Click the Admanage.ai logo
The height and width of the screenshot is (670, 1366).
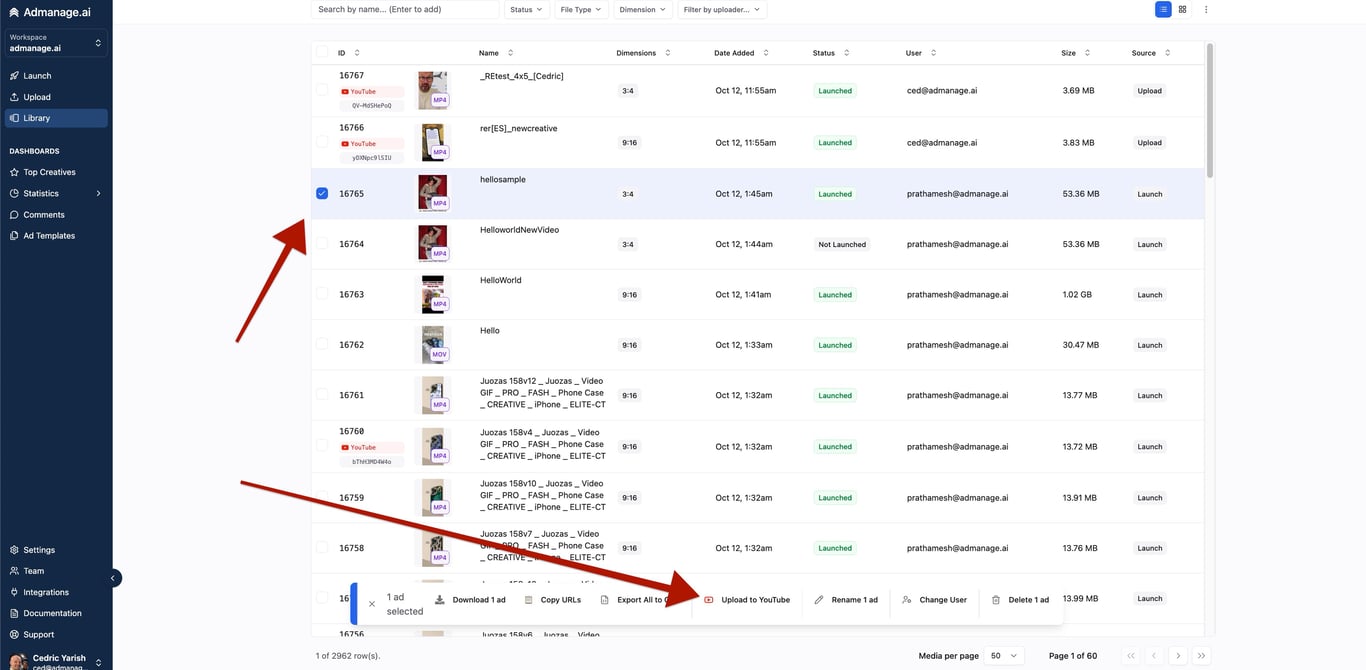(48, 12)
